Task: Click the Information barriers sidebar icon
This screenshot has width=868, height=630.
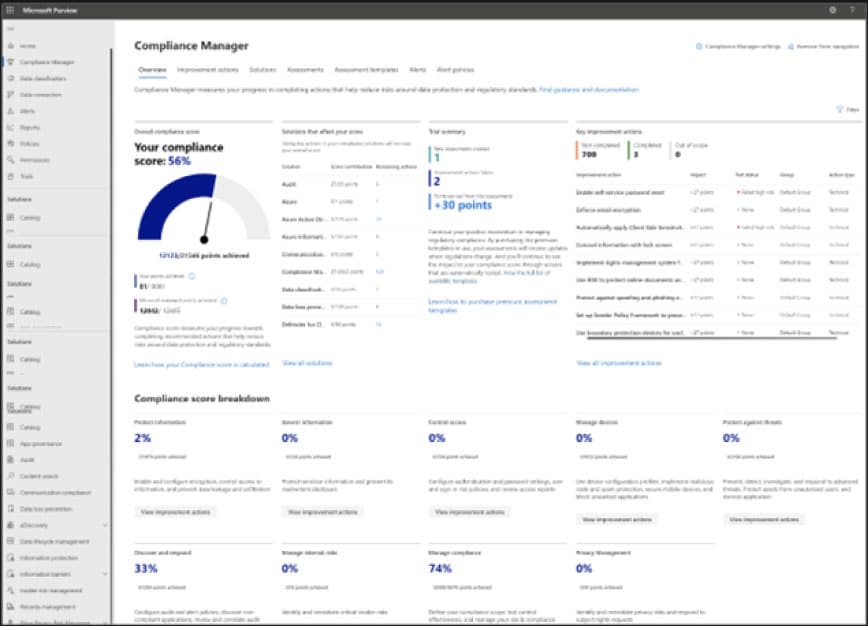Action: (x=11, y=574)
